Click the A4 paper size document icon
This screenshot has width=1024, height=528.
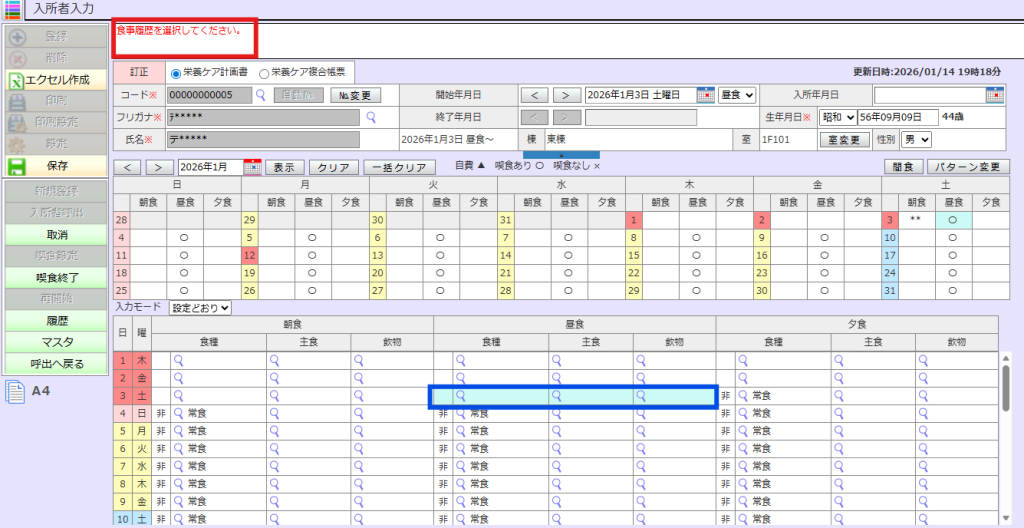(16, 391)
